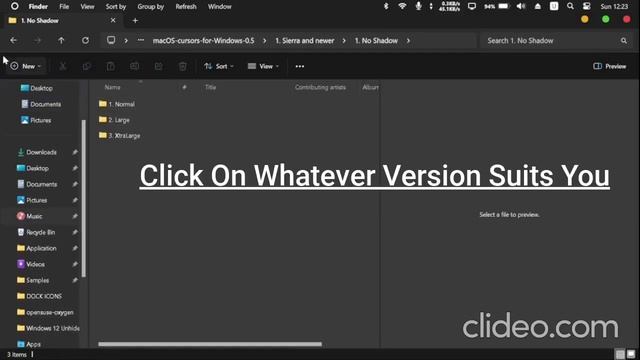
Task: Go to 1. Sierra and newer breadcrumb
Action: tap(304, 40)
